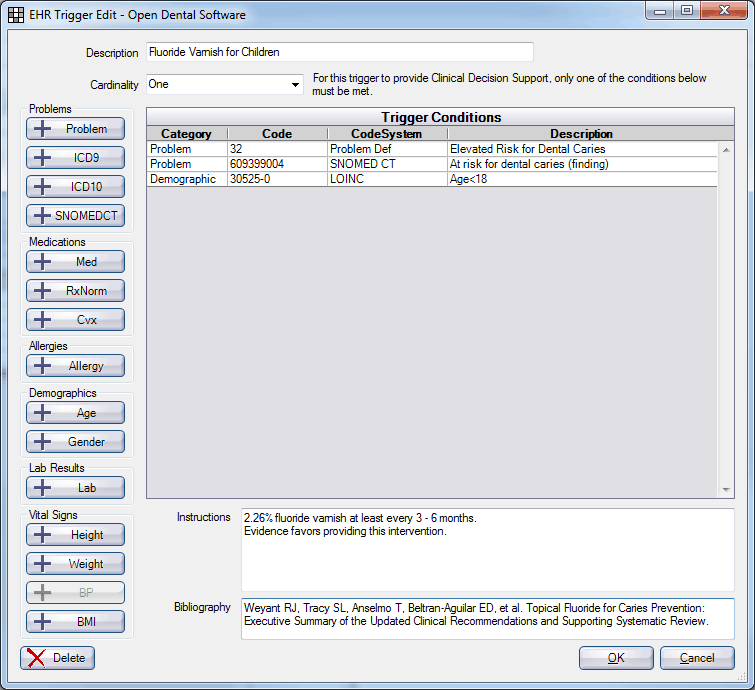Click the grid scrollbar down arrow
Screen dimensions: 755x690
(727, 490)
